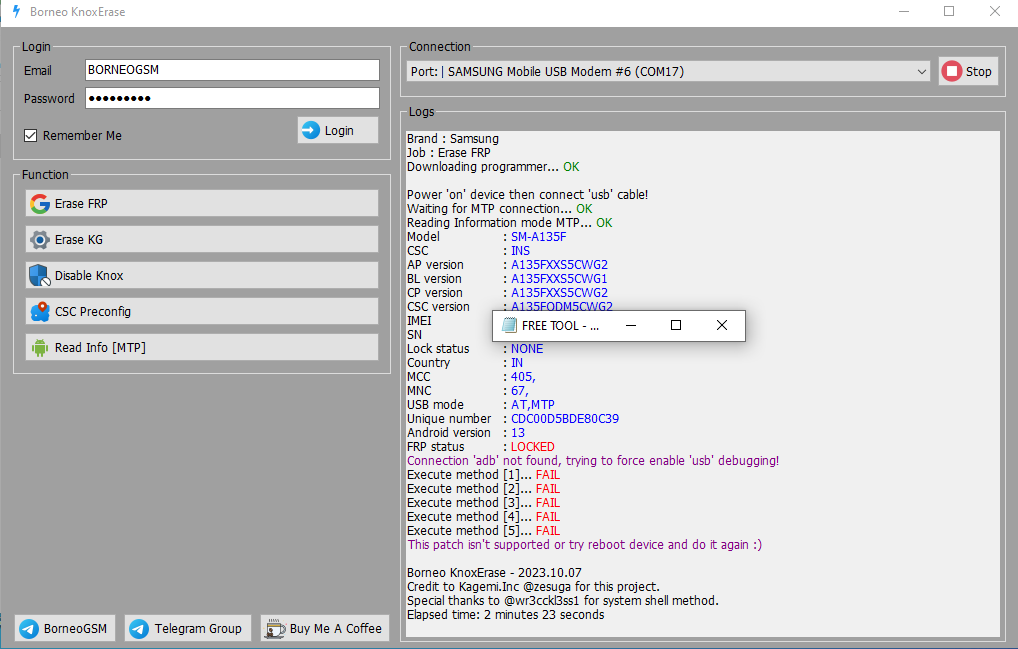Click the gear icon on Erase KG
Image resolution: width=1018 pixels, height=649 pixels.
(40, 239)
